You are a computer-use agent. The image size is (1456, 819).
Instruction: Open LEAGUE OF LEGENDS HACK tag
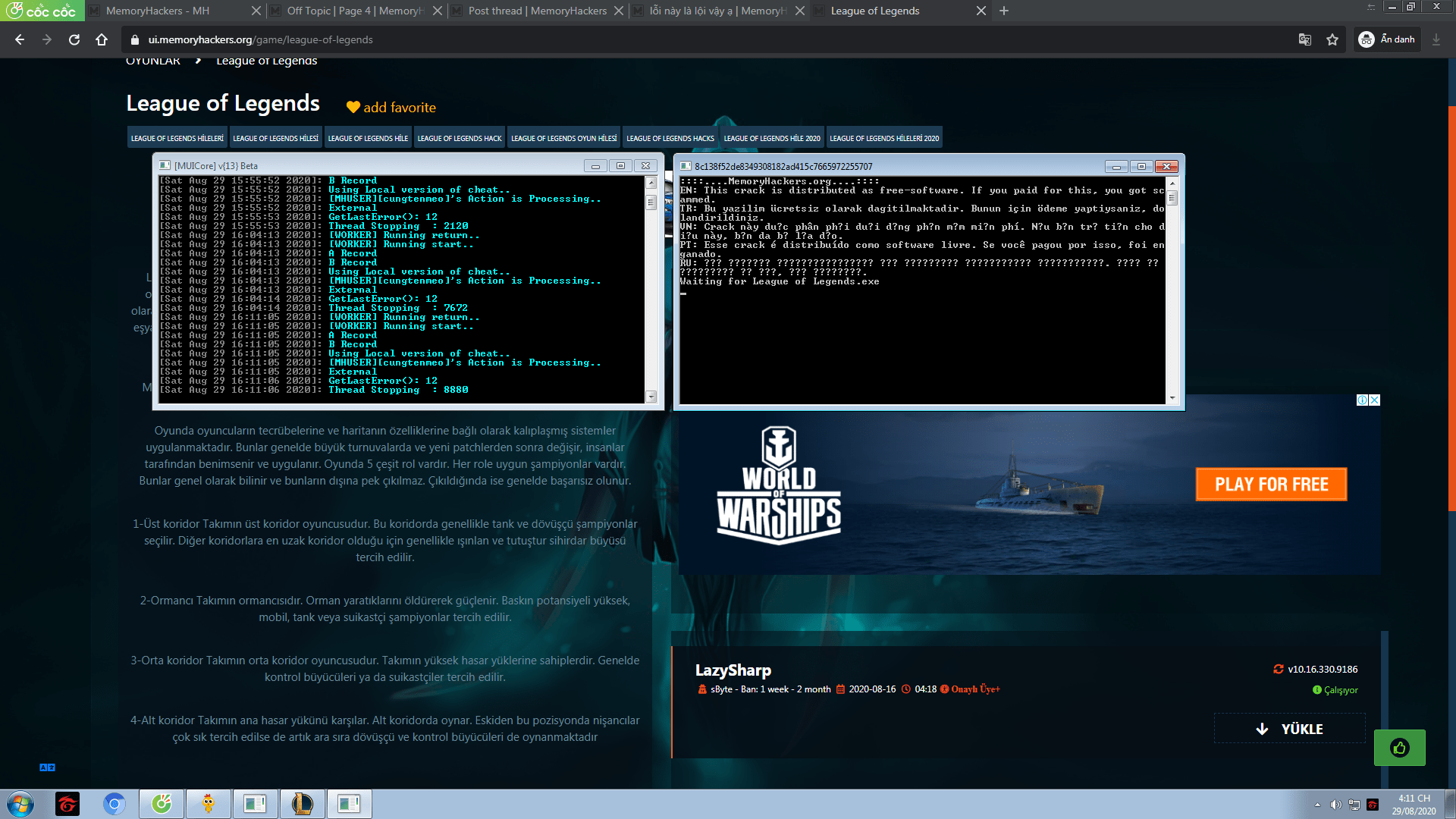[460, 138]
